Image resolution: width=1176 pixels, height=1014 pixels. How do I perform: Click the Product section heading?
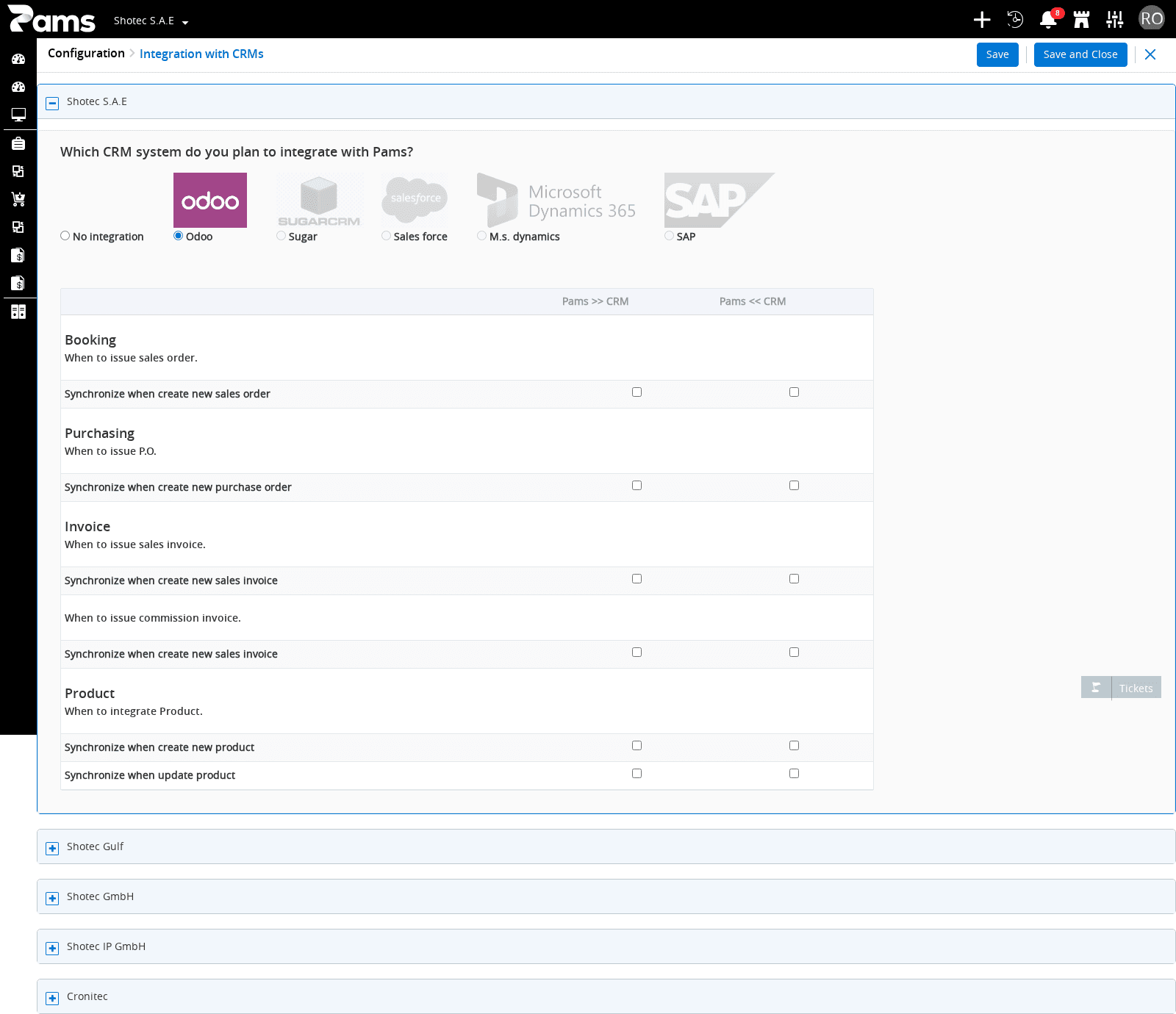[90, 694]
